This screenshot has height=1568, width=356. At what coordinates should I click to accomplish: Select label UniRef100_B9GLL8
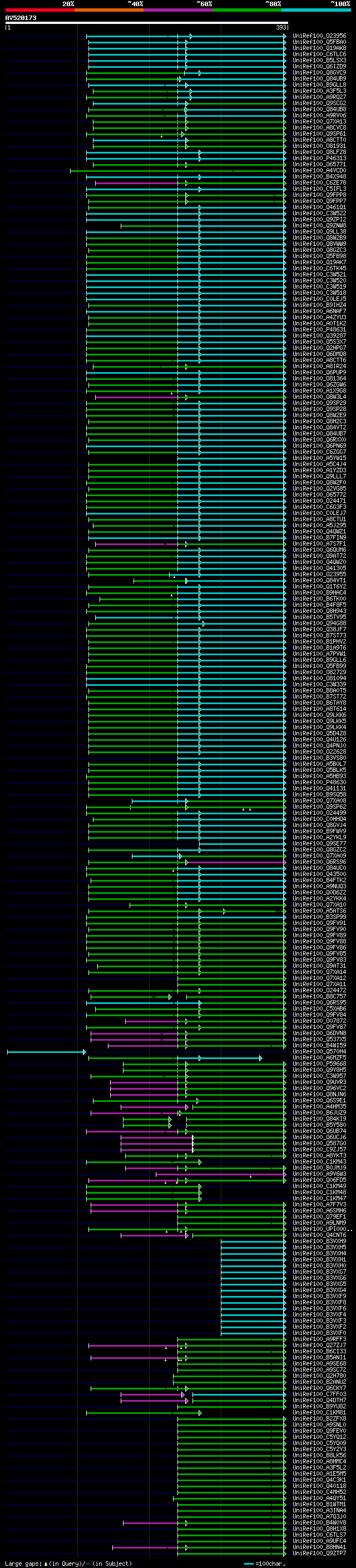click(319, 85)
